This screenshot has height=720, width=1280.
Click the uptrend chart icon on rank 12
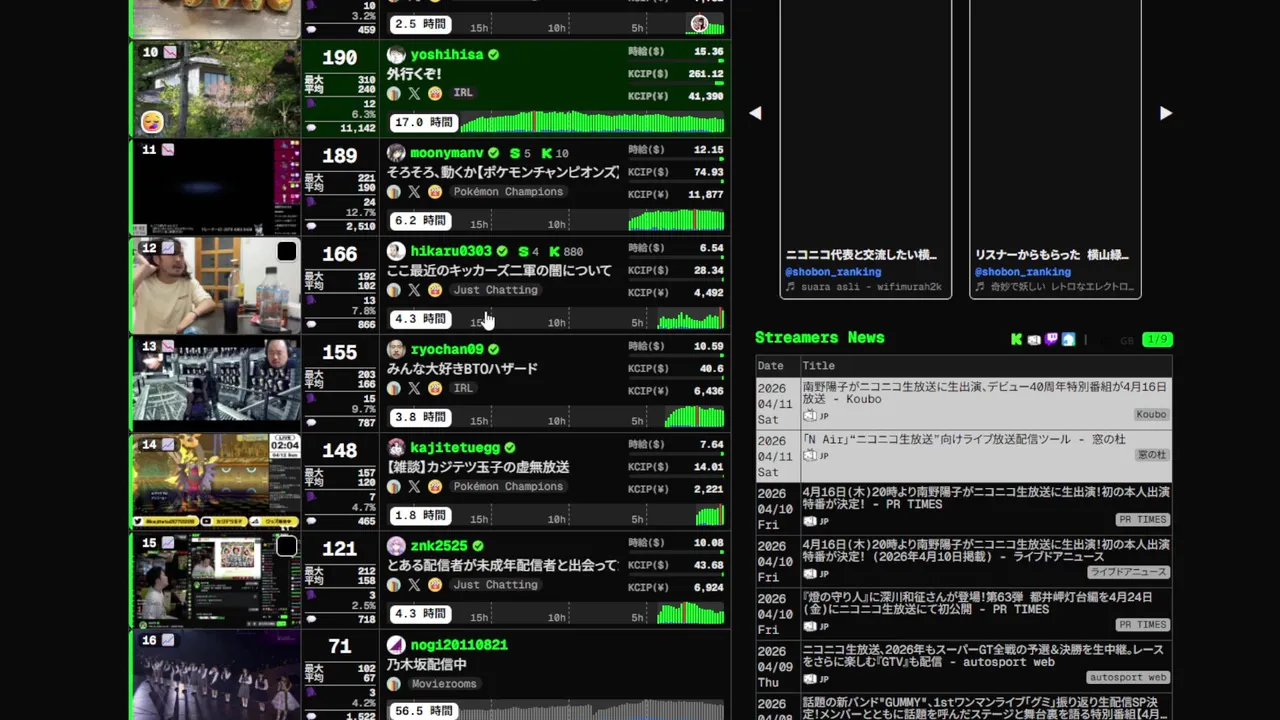(x=169, y=247)
